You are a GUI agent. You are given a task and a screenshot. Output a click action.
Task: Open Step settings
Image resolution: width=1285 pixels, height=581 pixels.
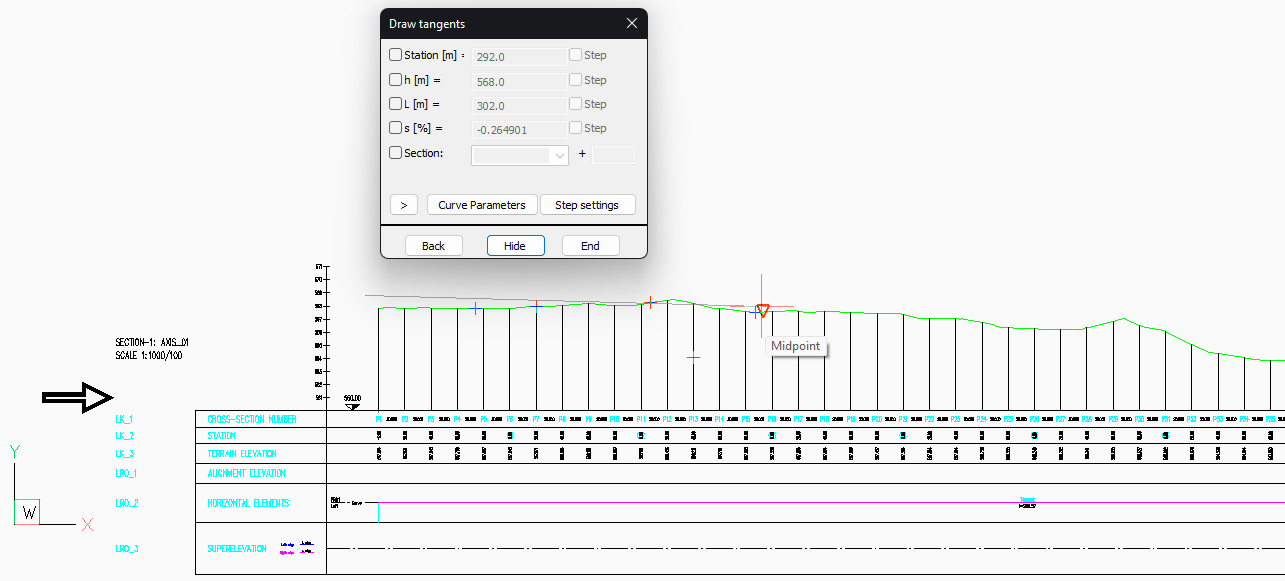pyautogui.click(x=587, y=205)
